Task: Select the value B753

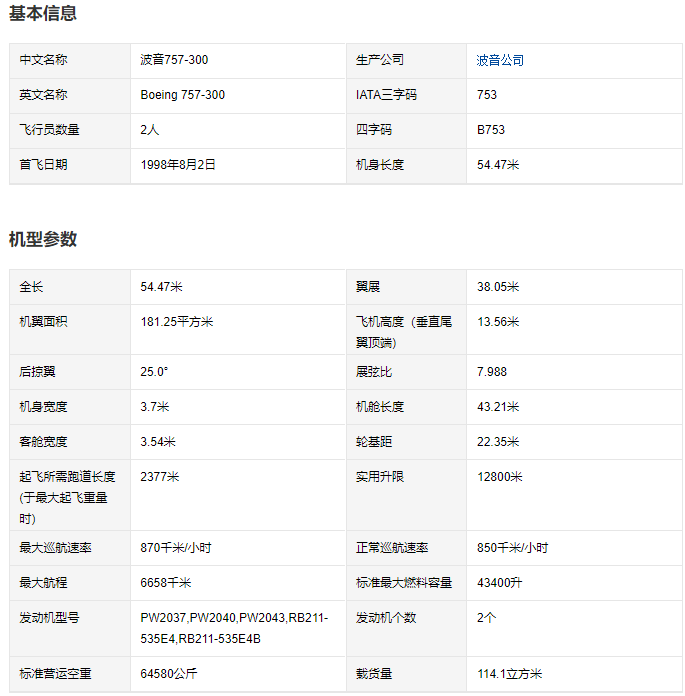Action: coord(491,130)
